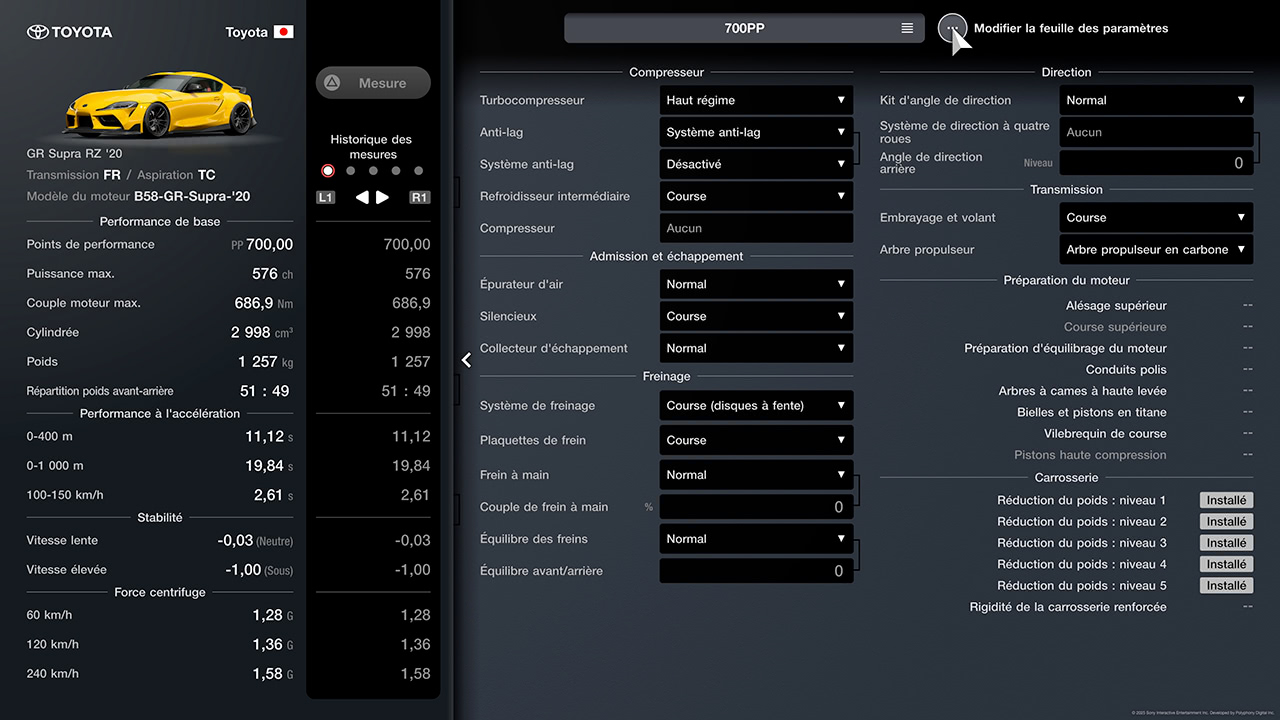
Task: Select the first measurement history dot
Action: [x=328, y=171]
